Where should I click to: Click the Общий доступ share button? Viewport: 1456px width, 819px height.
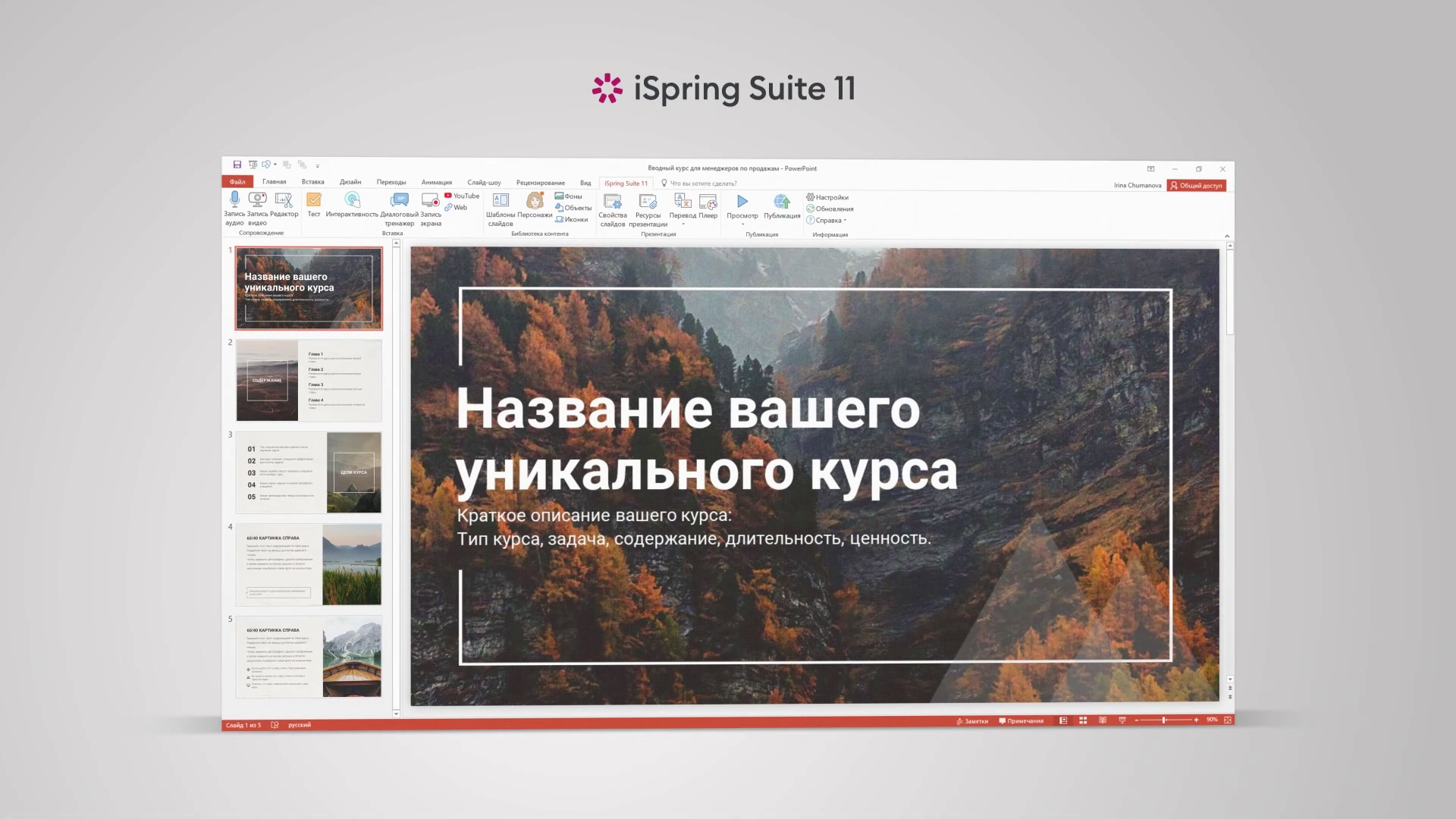pos(1197,186)
